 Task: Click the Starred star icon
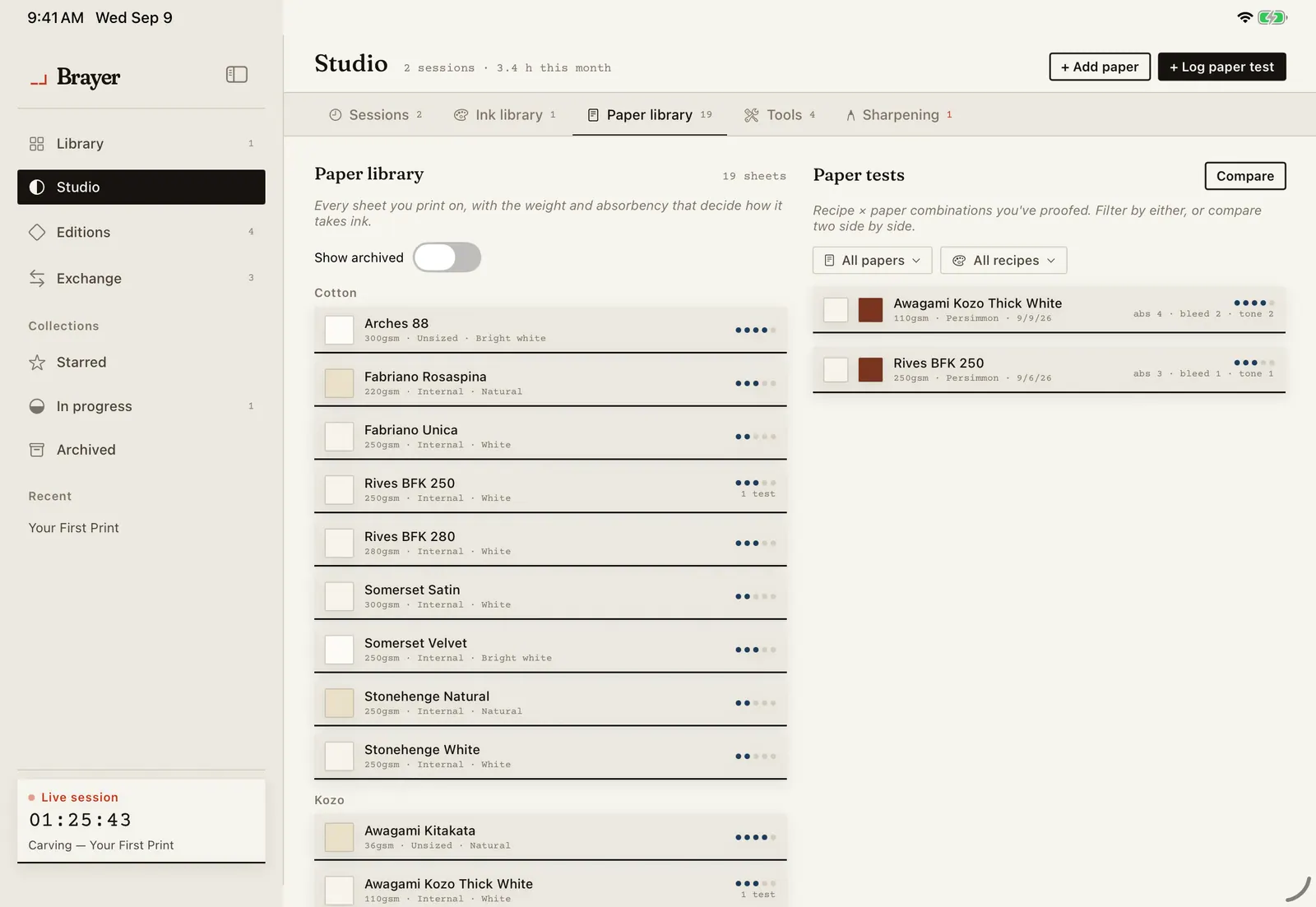click(37, 363)
